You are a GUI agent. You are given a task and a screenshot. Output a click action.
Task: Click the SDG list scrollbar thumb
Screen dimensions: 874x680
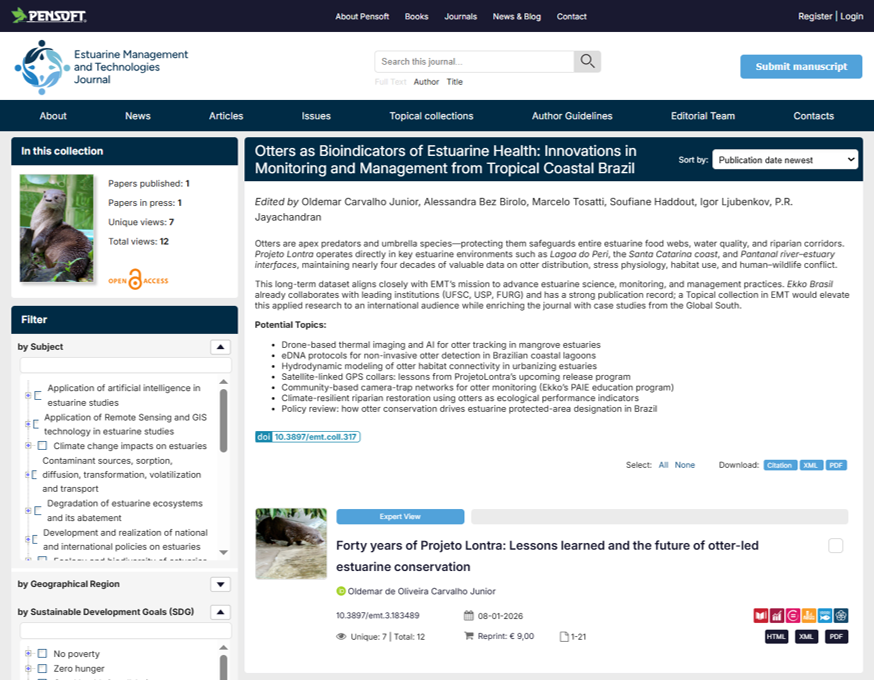pos(224,668)
